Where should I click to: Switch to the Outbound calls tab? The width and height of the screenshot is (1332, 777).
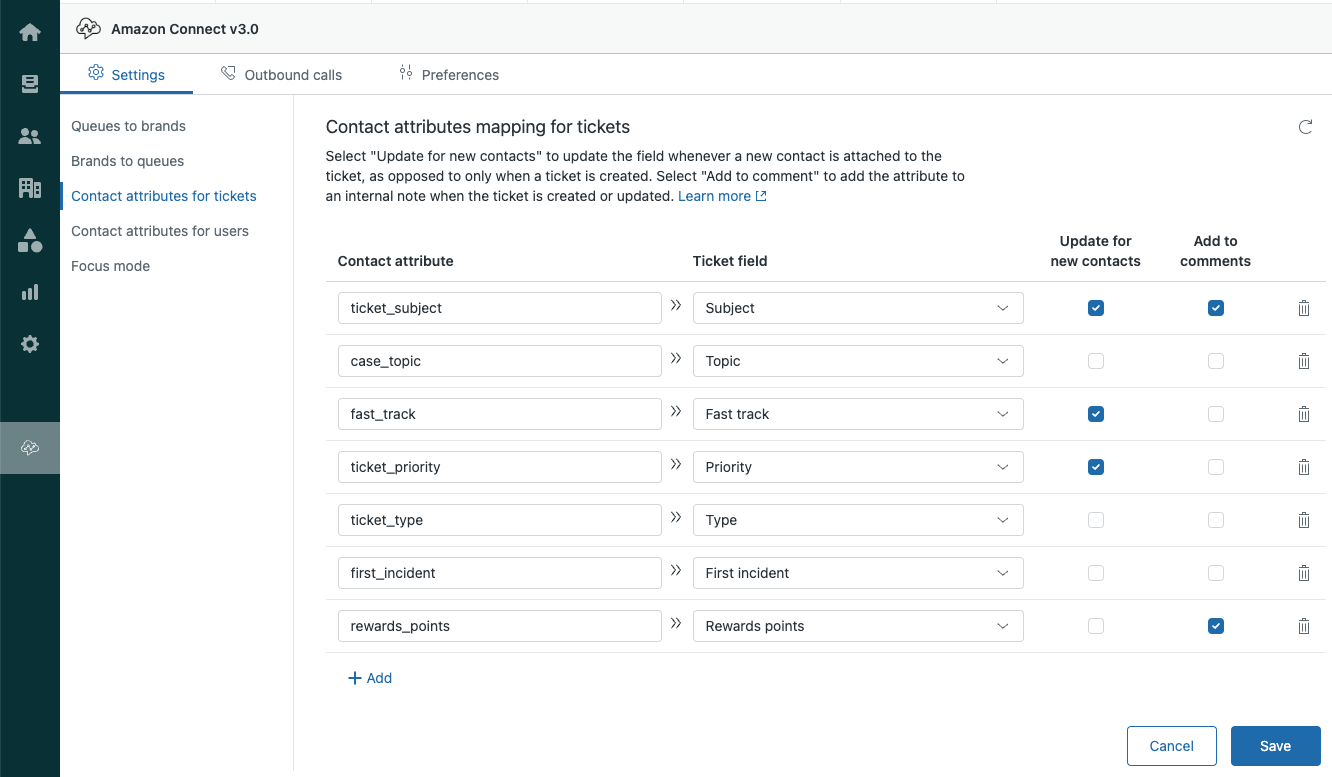tap(281, 75)
